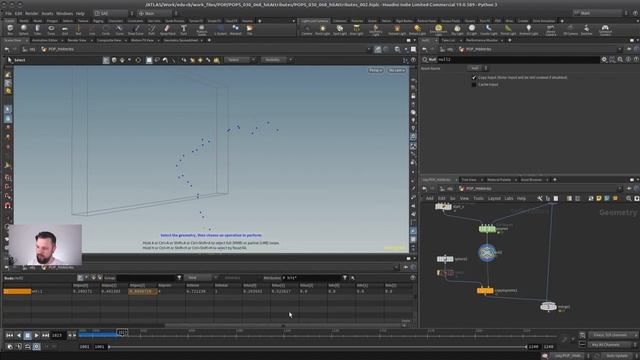
Task: Open the Edit menu
Action: (x=18, y=13)
